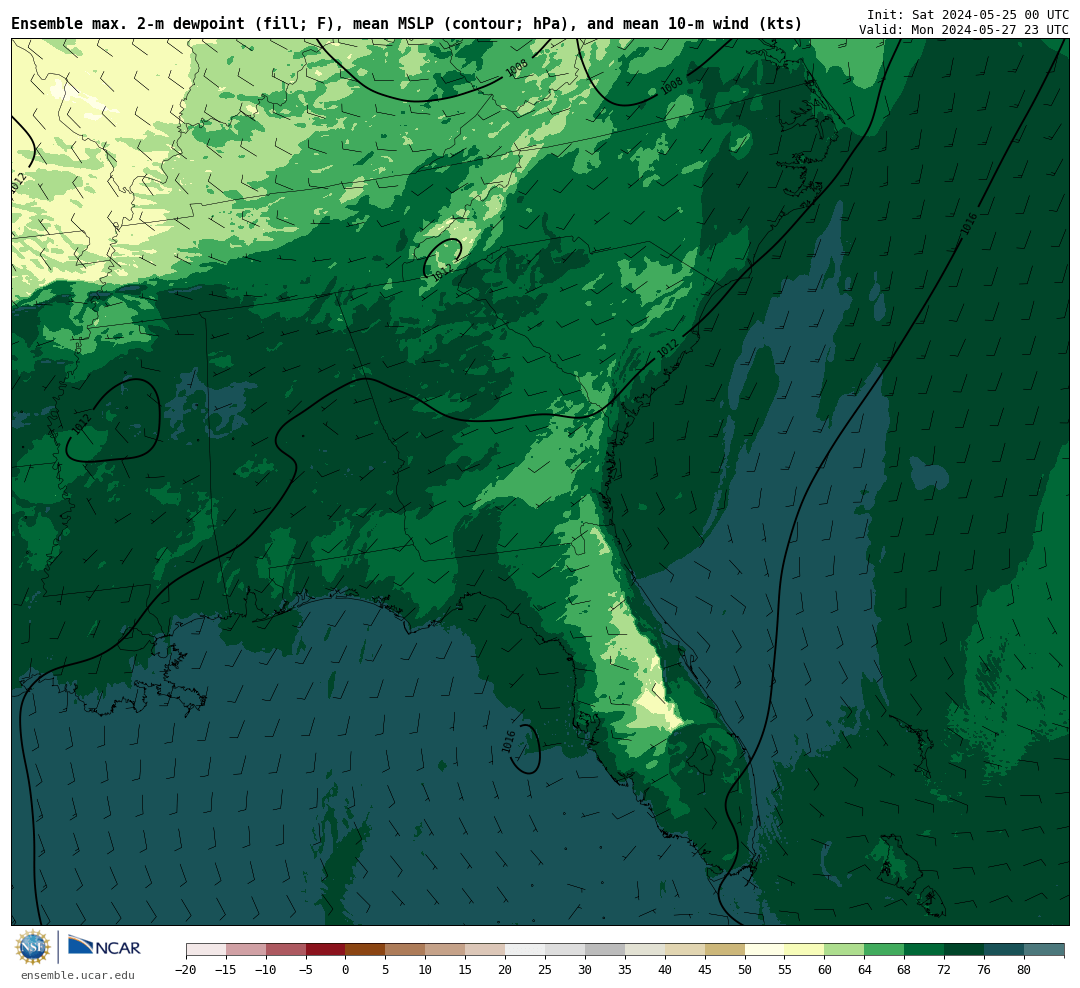This screenshot has height=988, width=1080.
Task: Click the '-10' colorbar label
Action: coord(266,970)
